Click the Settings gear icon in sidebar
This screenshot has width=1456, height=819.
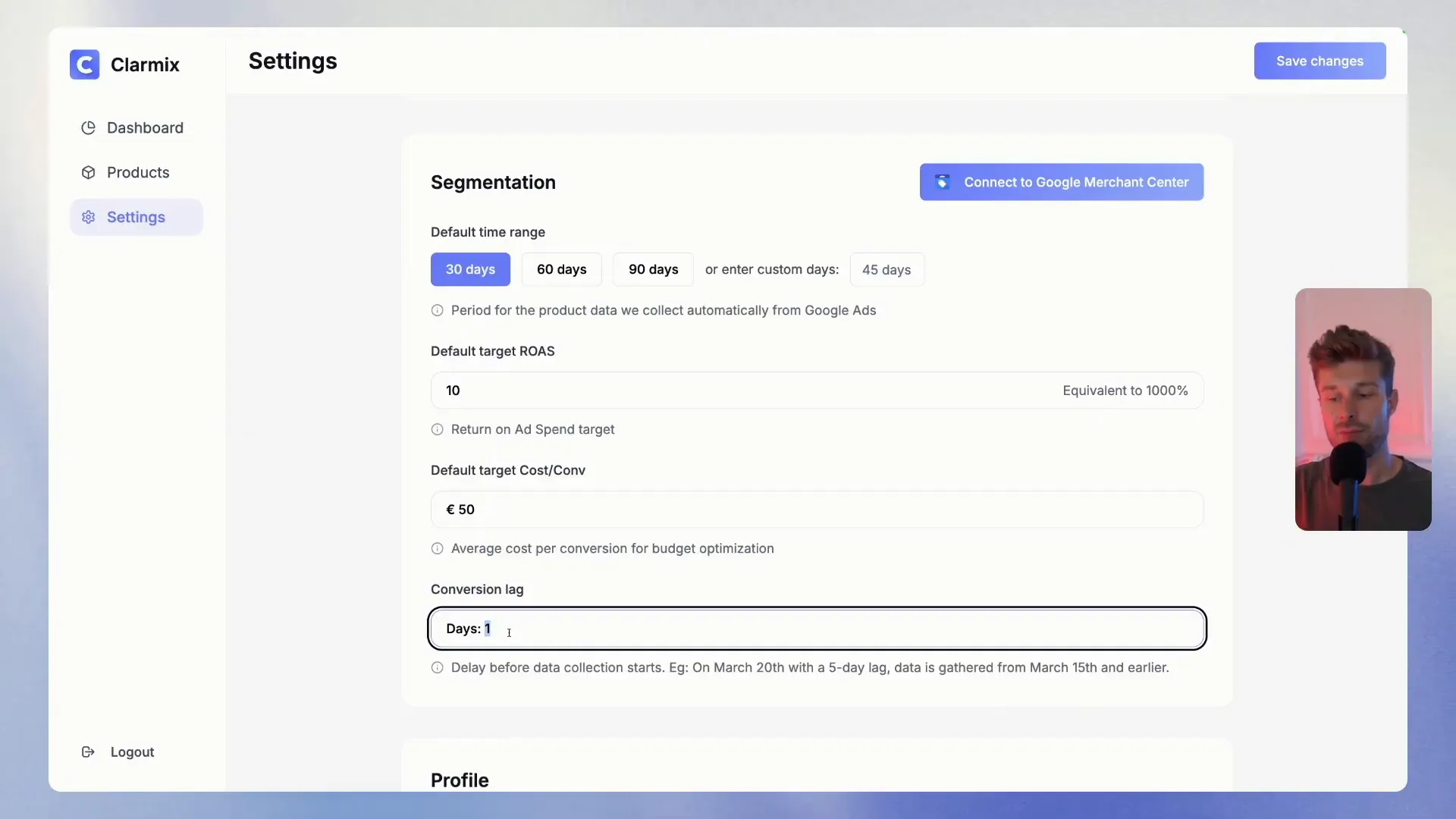[x=88, y=217]
